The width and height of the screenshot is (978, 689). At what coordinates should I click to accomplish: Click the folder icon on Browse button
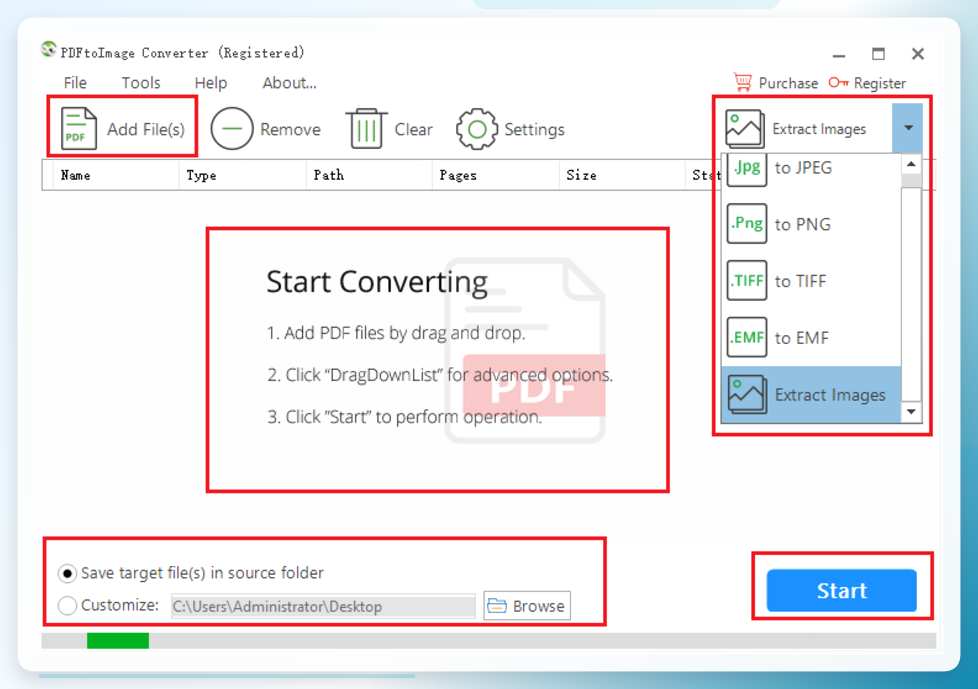tap(496, 605)
